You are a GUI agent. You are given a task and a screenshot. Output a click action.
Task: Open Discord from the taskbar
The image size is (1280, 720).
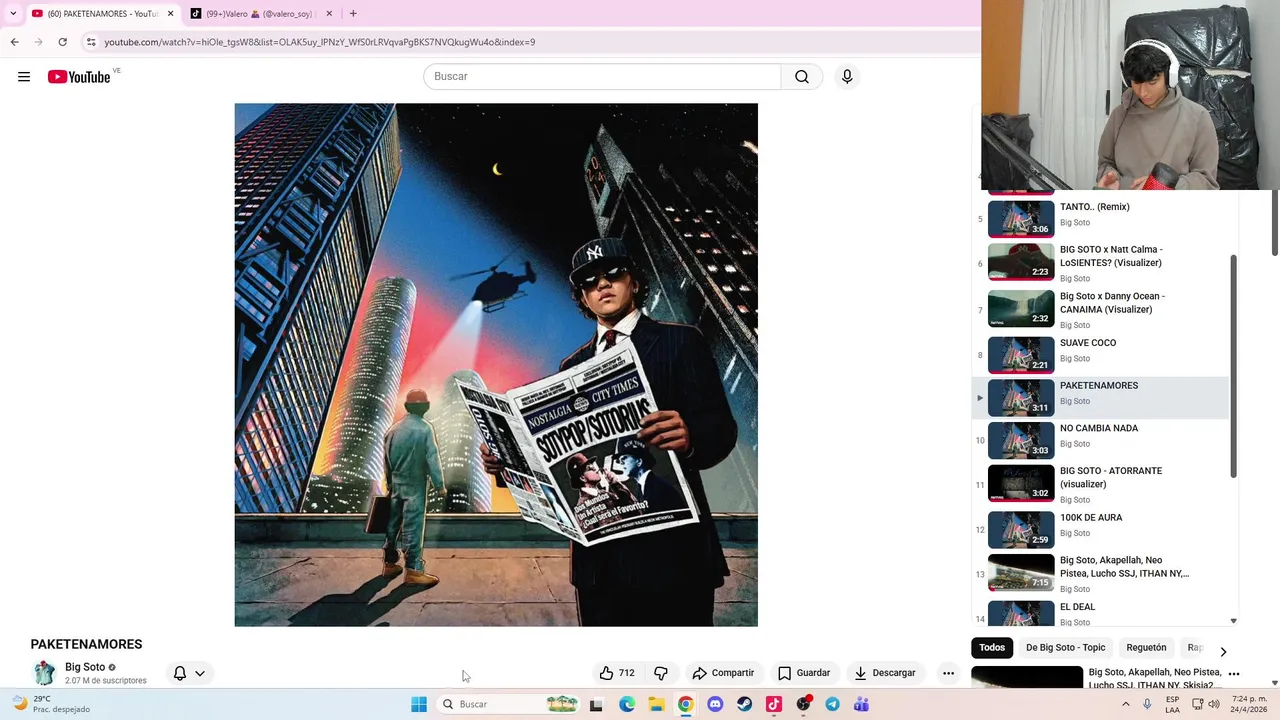click(715, 704)
